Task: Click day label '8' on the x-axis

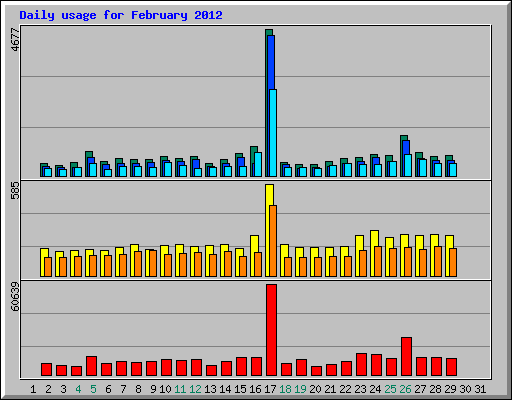Action: (138, 389)
